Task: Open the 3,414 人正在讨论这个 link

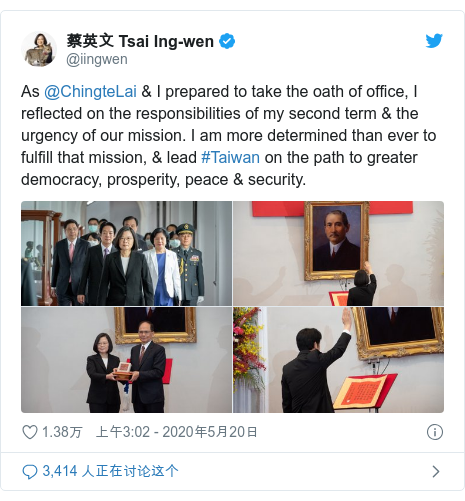Action: (x=110, y=471)
